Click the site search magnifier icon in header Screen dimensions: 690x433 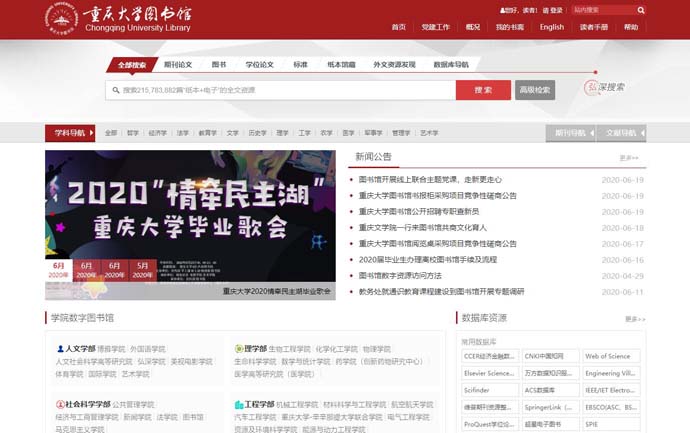tap(641, 10)
